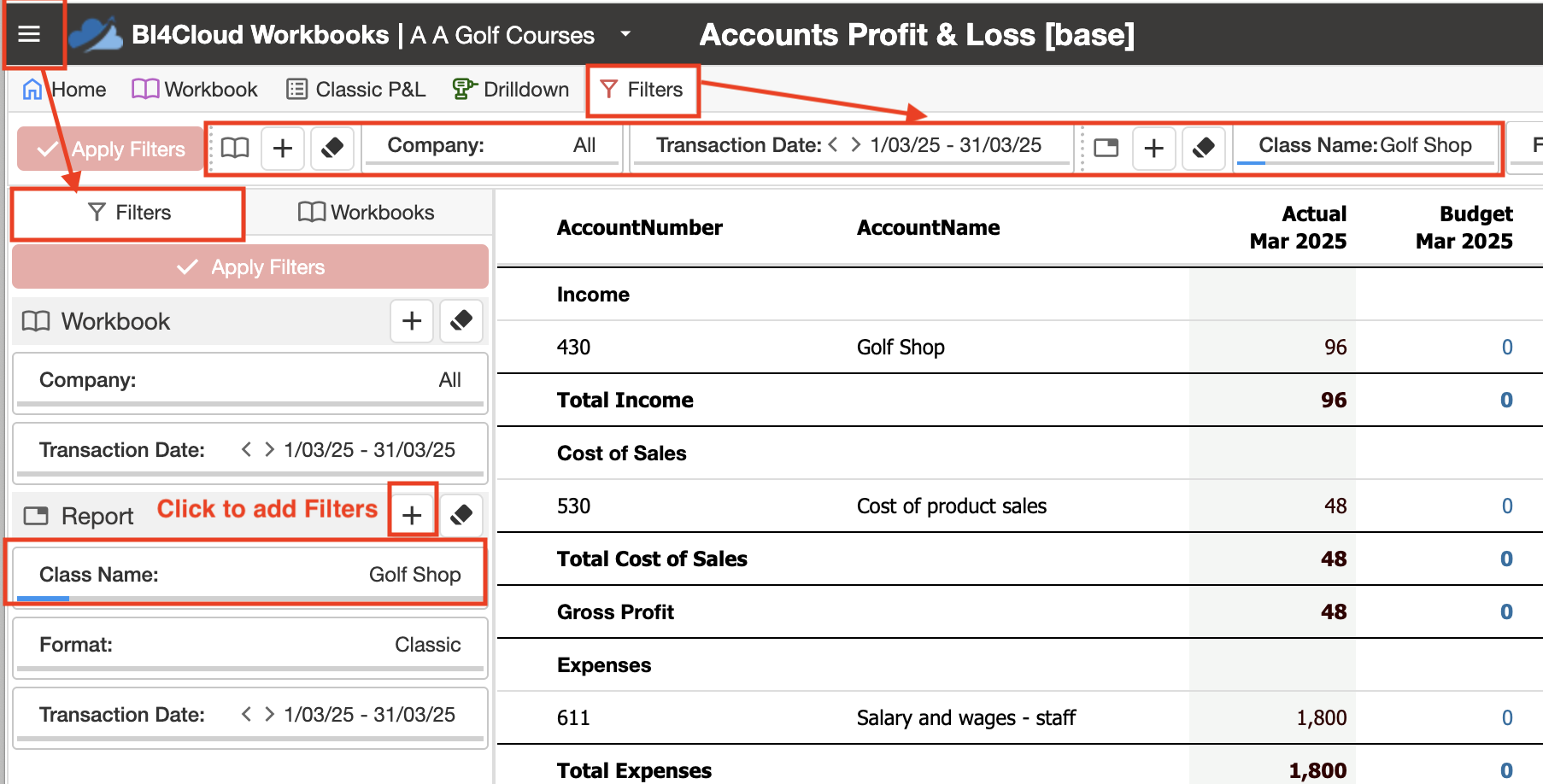Clear workbook filters using top bar eraser
Screen dimensions: 1543x784
(332, 149)
